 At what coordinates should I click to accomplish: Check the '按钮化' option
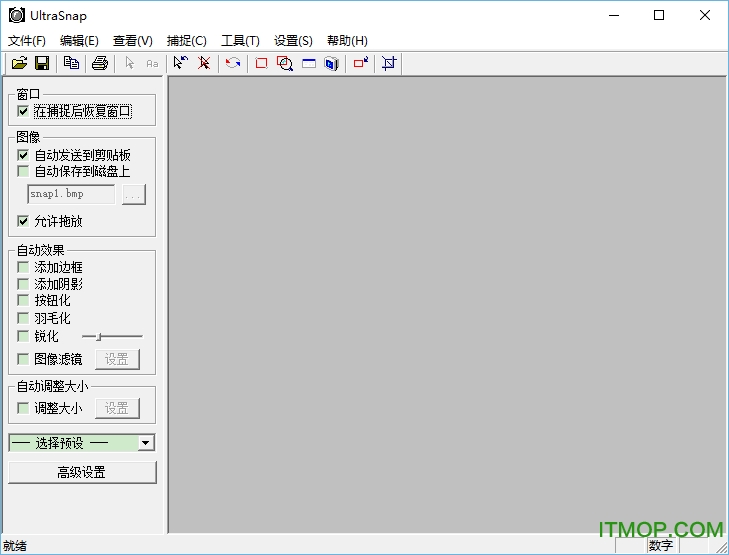tap(23, 300)
